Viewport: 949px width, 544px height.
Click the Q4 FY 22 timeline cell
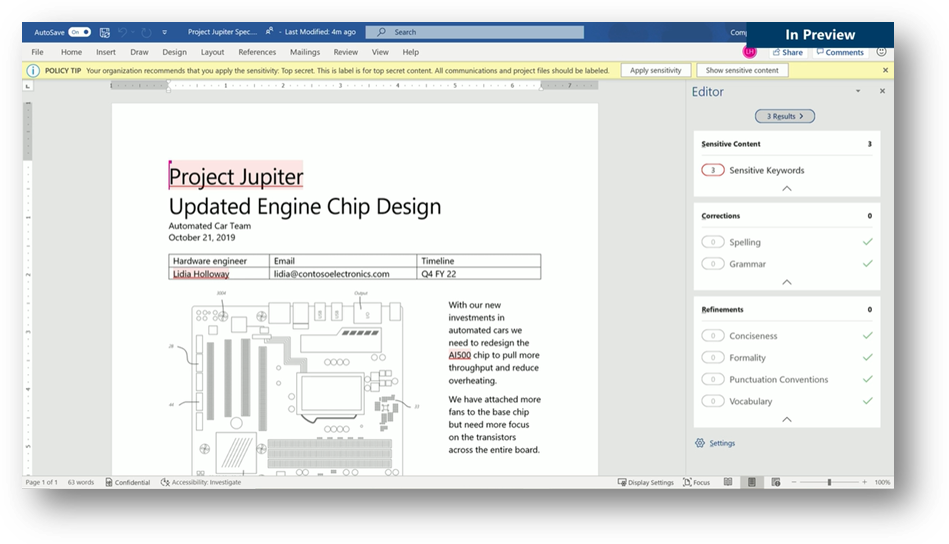479,274
